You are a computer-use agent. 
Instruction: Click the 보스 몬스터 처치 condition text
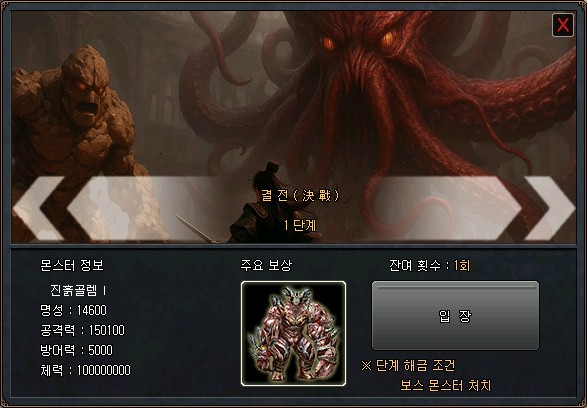445,385
